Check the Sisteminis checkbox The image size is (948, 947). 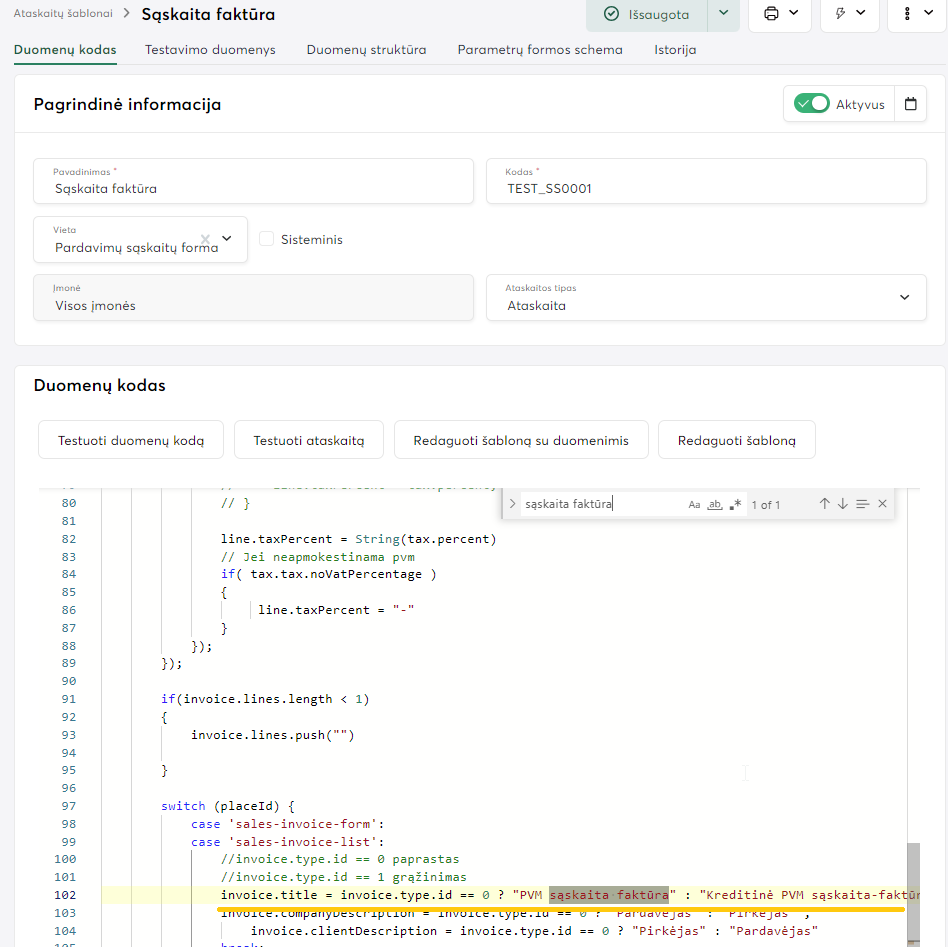tap(267, 239)
